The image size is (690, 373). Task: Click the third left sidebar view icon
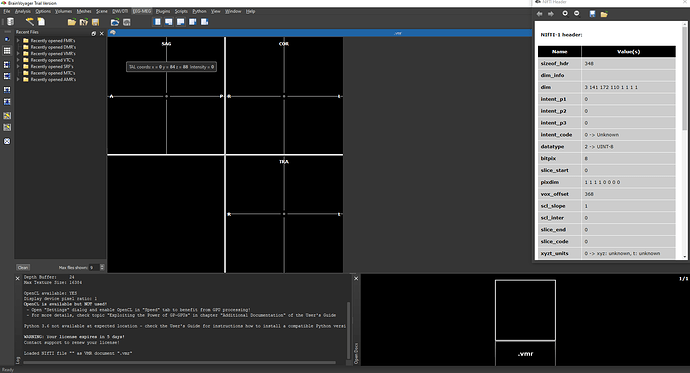click(x=7, y=65)
